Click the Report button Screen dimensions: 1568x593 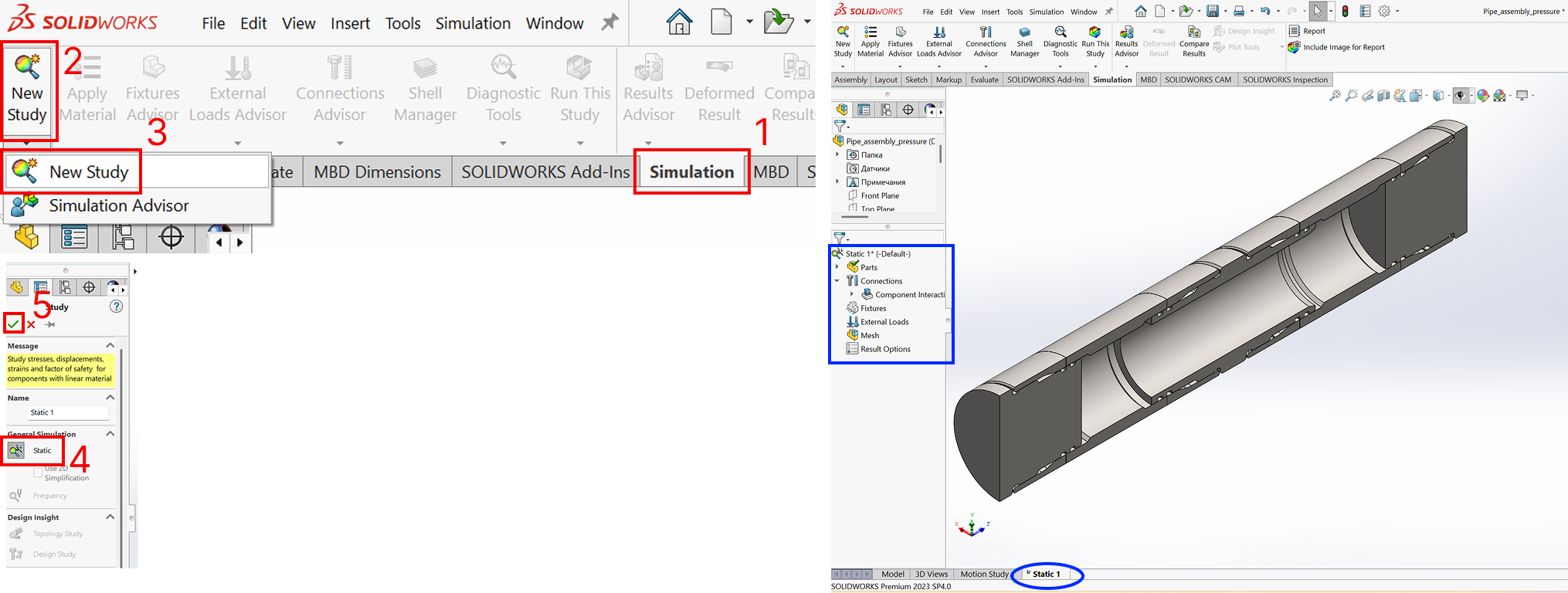(x=1307, y=31)
